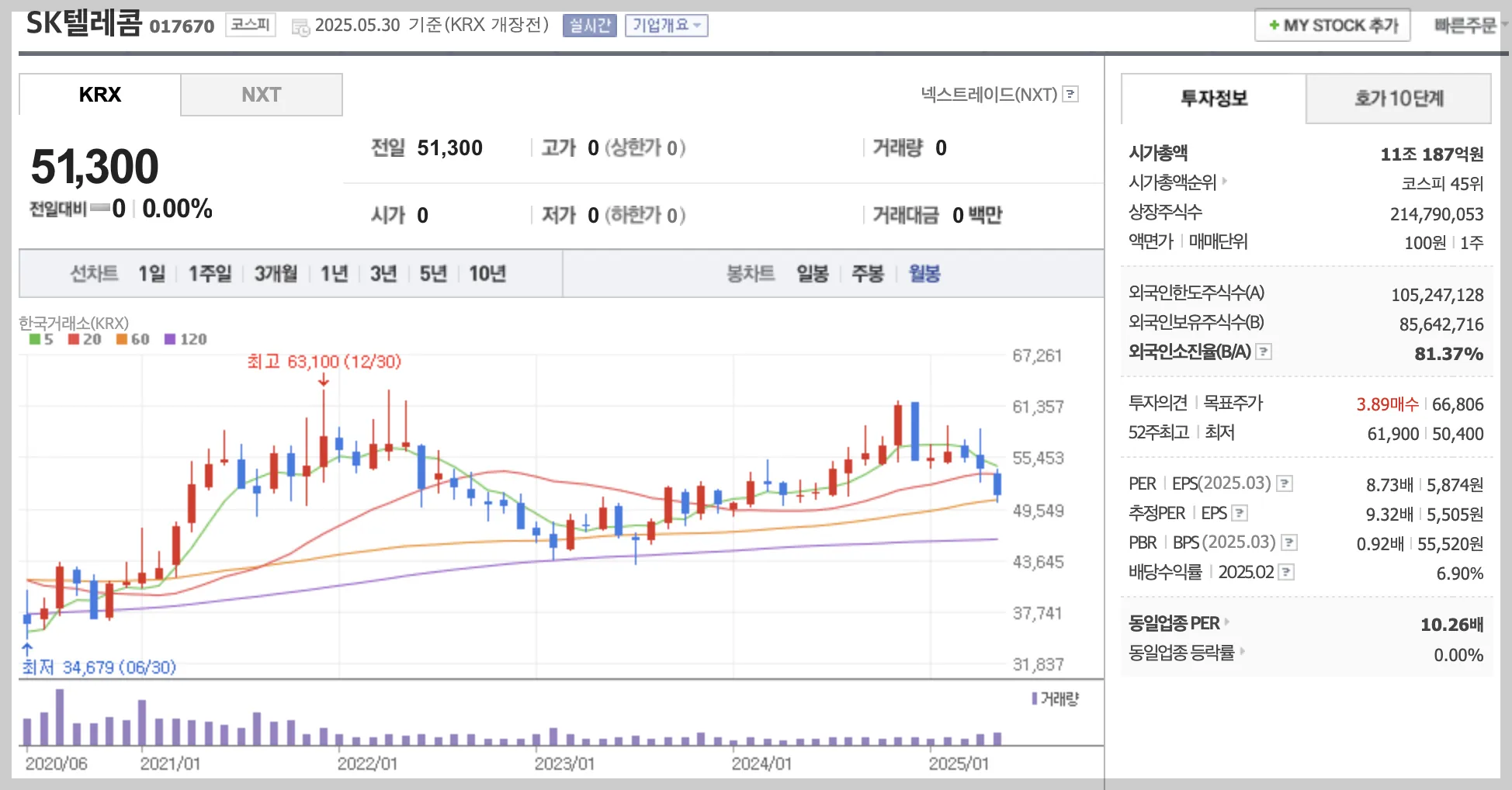Click the SK텔레콤 stock name heading
Viewport: 1512px width, 790px height.
click(x=84, y=23)
